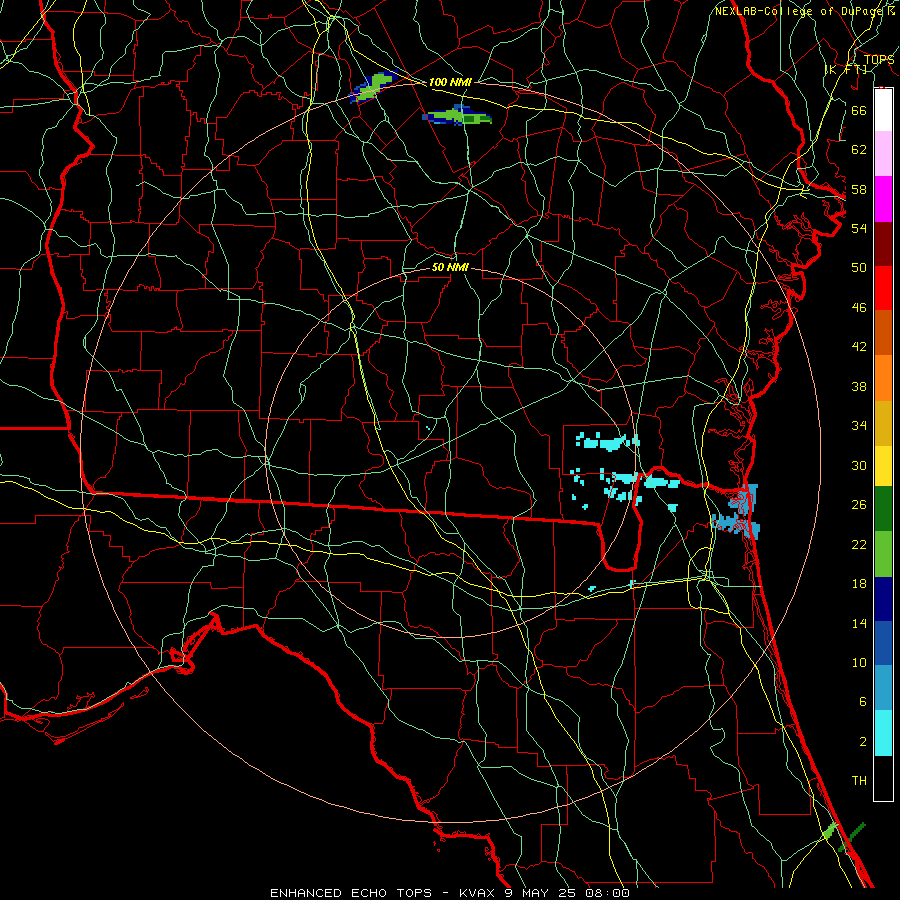Click the "34" legend value

click(859, 425)
